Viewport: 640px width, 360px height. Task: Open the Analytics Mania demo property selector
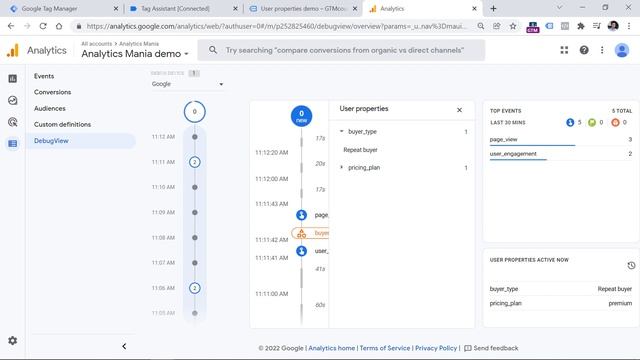135,54
